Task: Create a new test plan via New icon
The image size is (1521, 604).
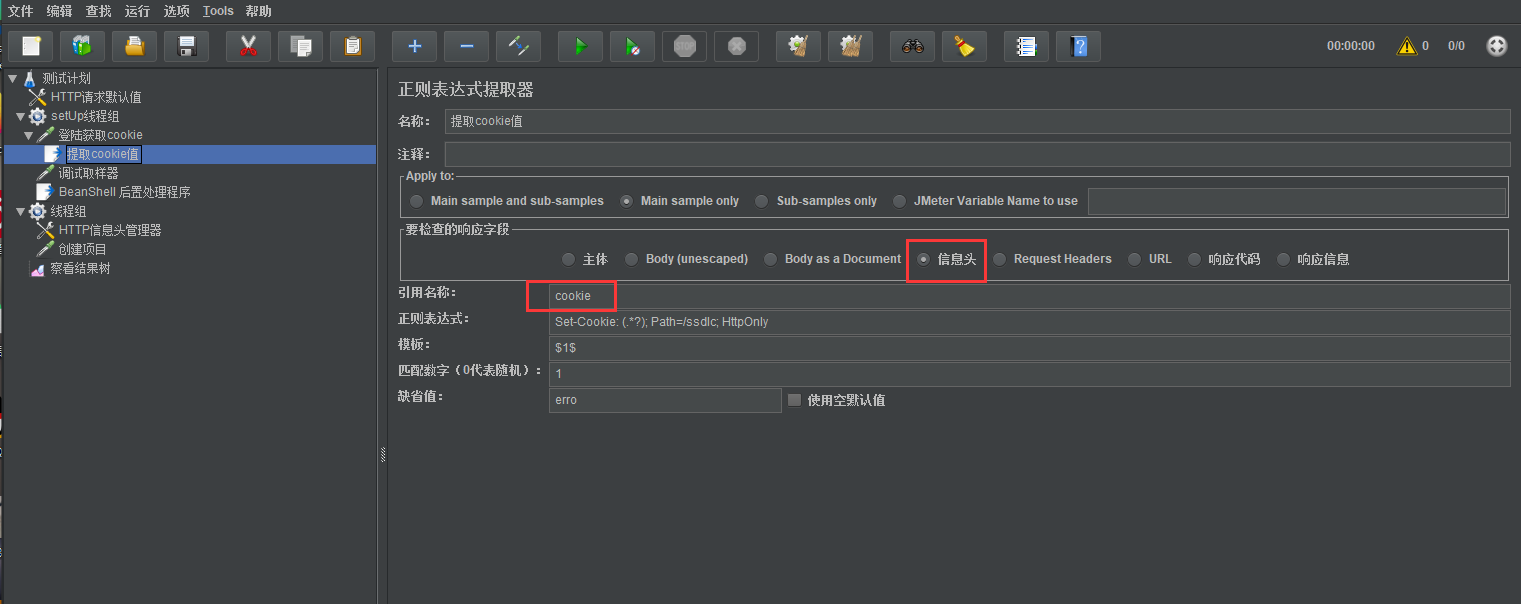Action: 31,45
